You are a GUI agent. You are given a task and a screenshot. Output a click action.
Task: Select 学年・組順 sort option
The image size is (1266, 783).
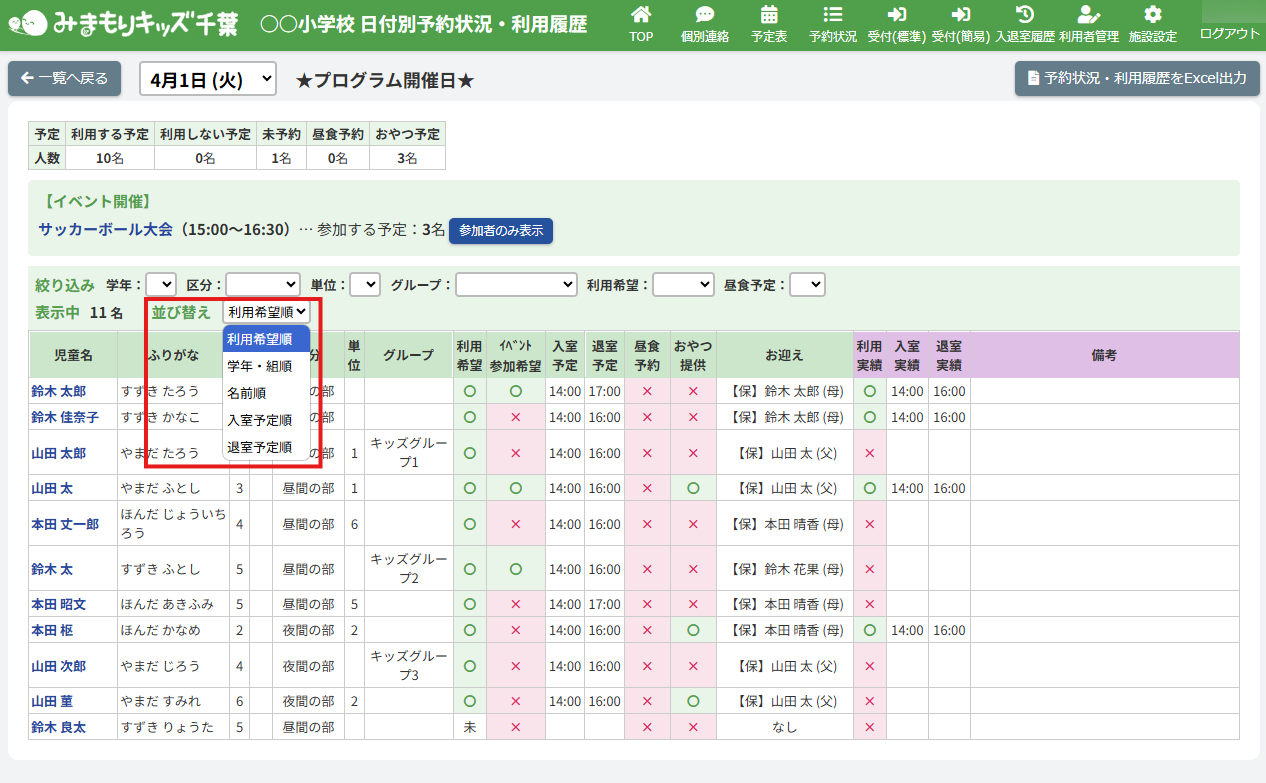[260, 366]
